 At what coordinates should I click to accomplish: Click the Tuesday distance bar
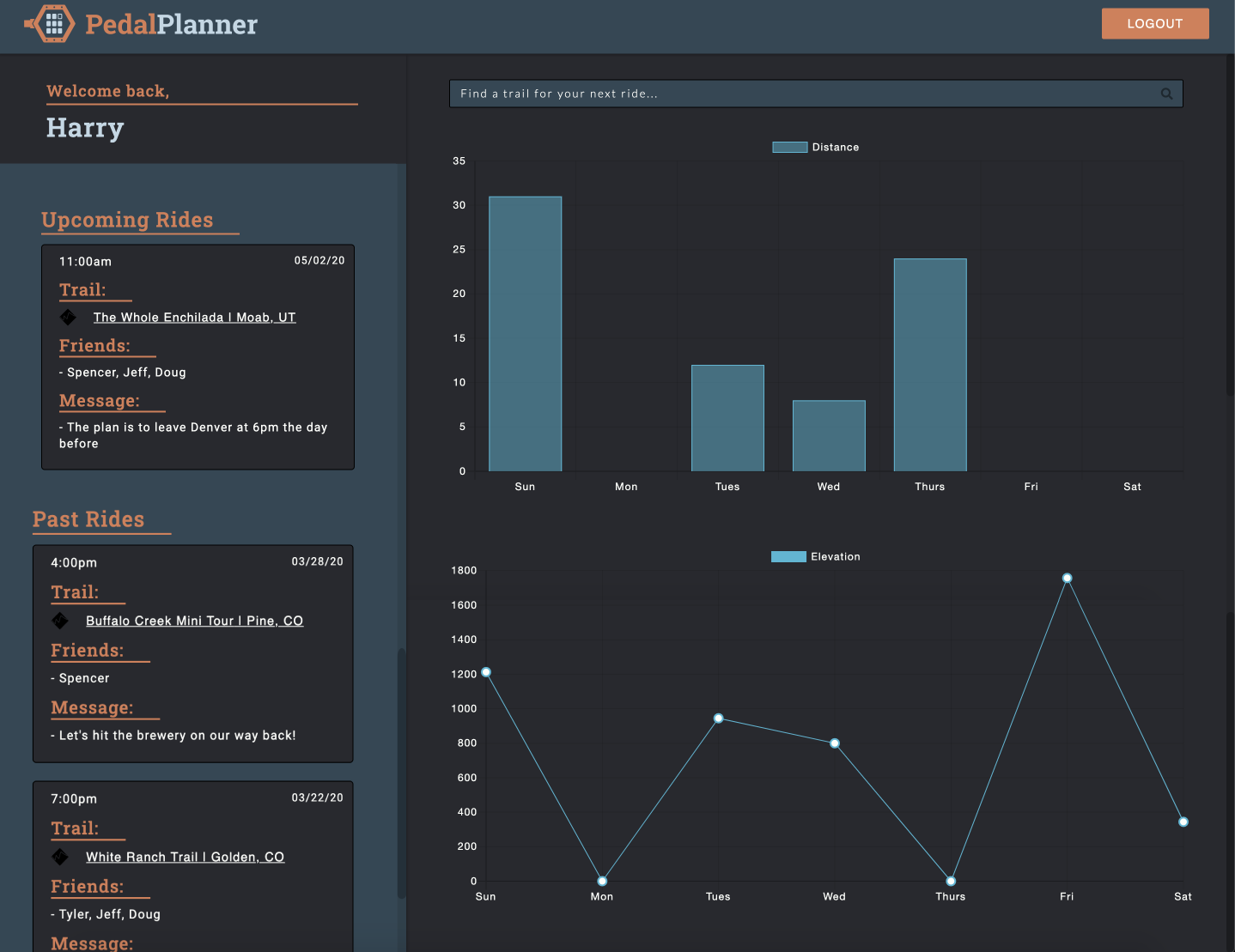tap(727, 418)
